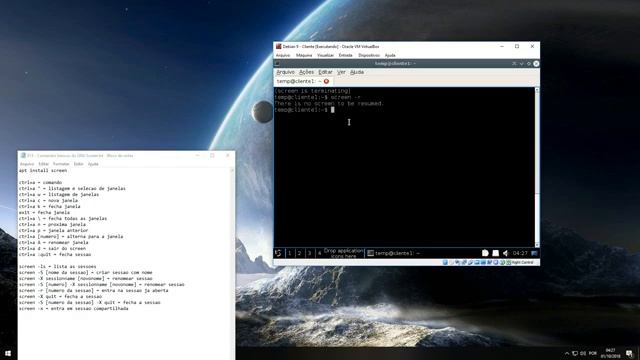Click the volume speaker icon in VM panel
The width and height of the screenshot is (640, 360).
point(506,253)
